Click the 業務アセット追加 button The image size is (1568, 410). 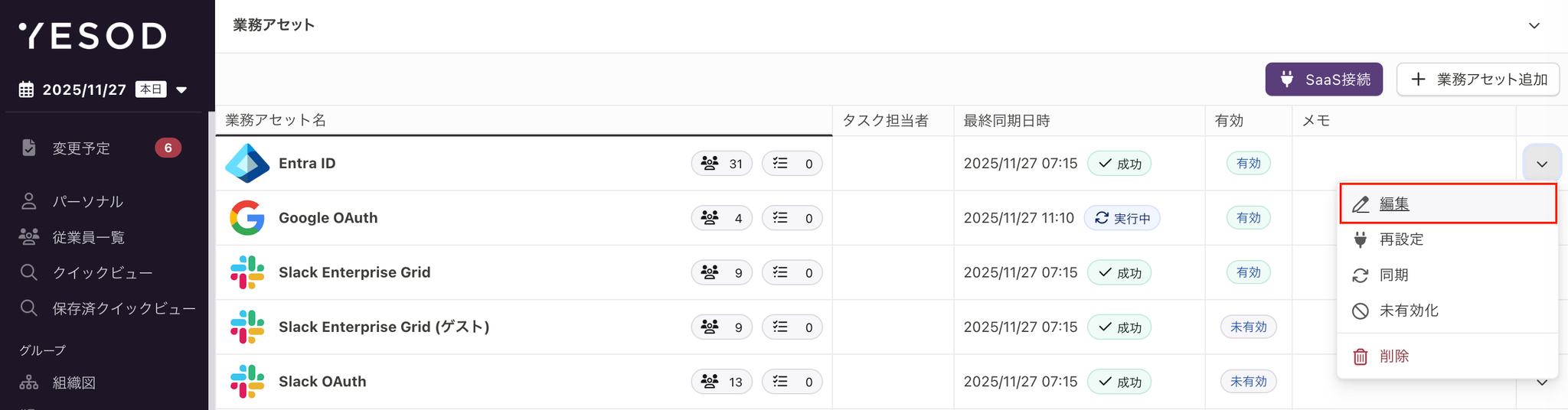click(1478, 80)
